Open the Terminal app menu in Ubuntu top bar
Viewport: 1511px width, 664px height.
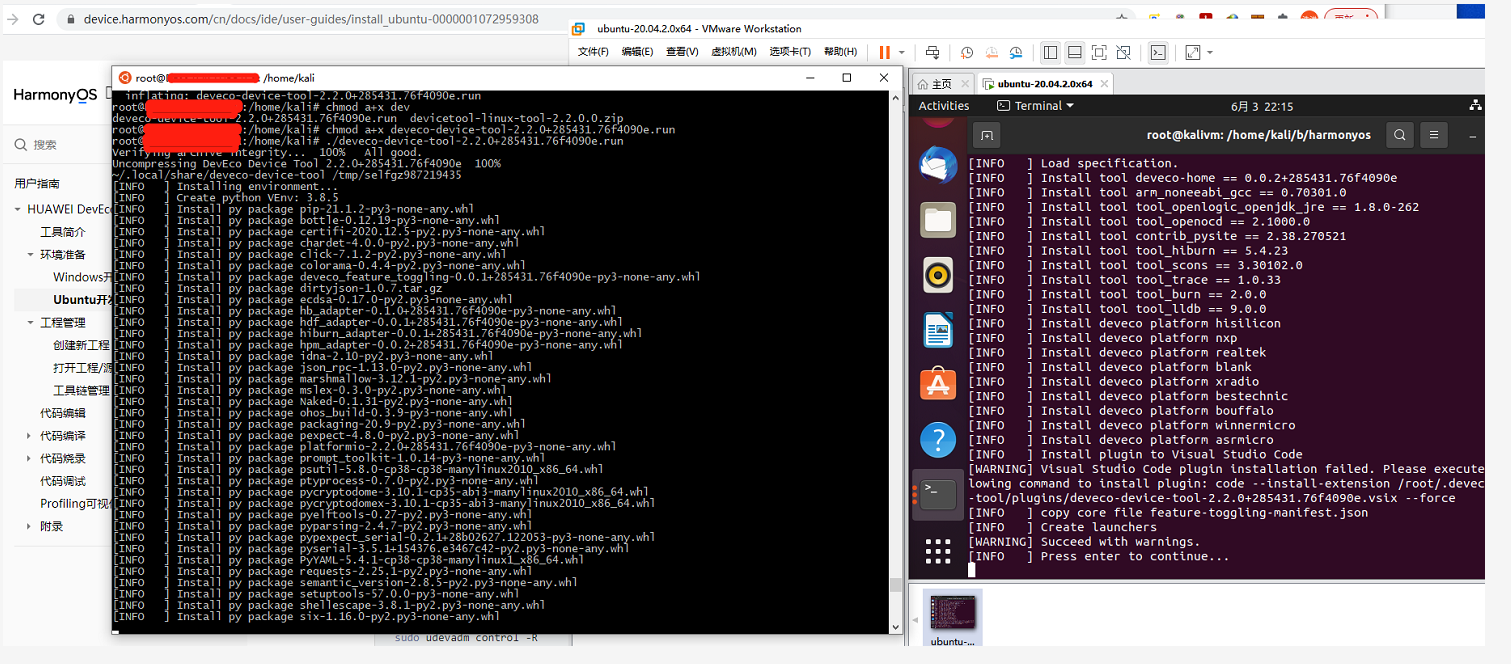point(1035,106)
